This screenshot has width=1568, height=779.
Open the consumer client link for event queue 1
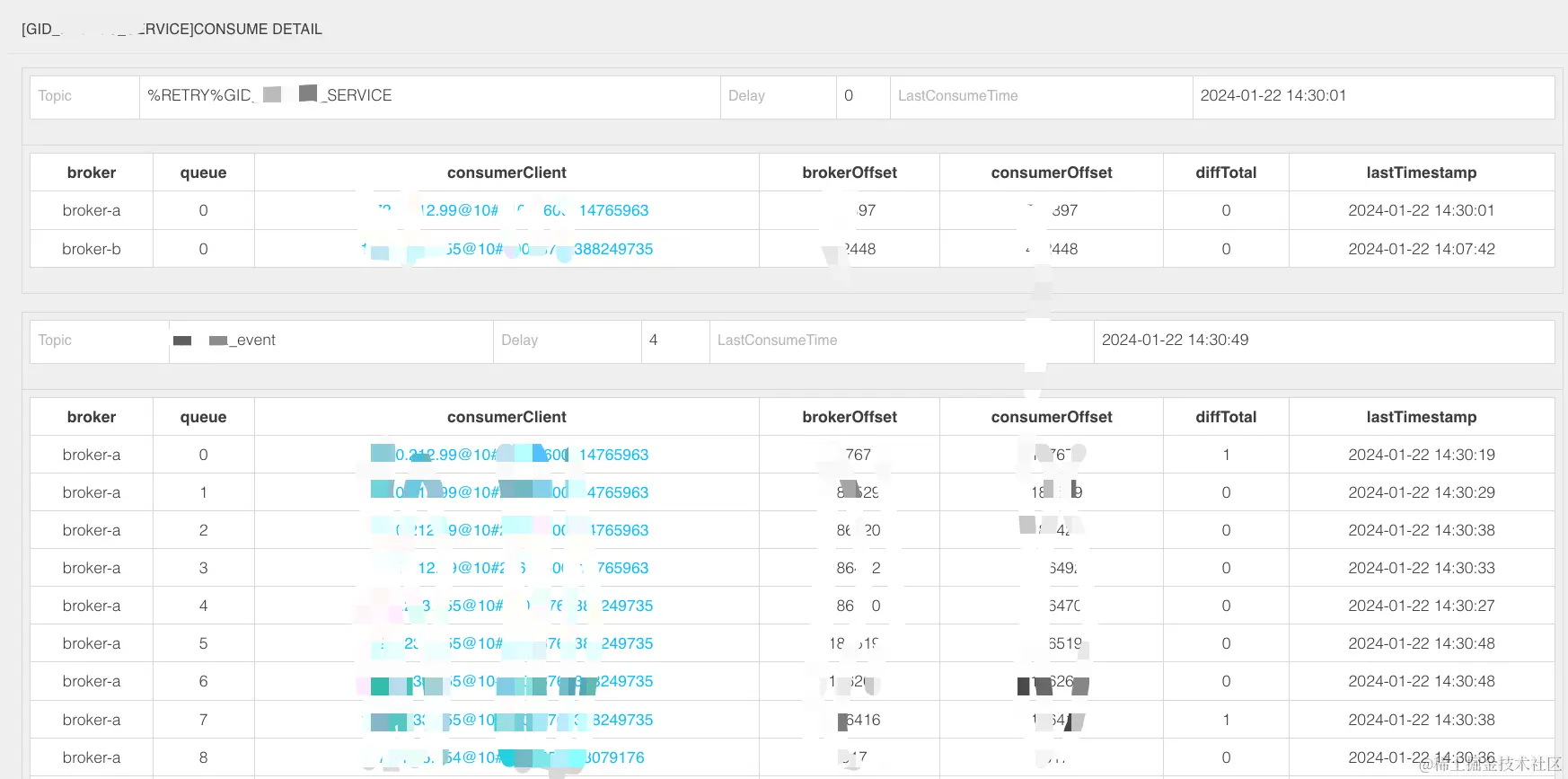509,492
